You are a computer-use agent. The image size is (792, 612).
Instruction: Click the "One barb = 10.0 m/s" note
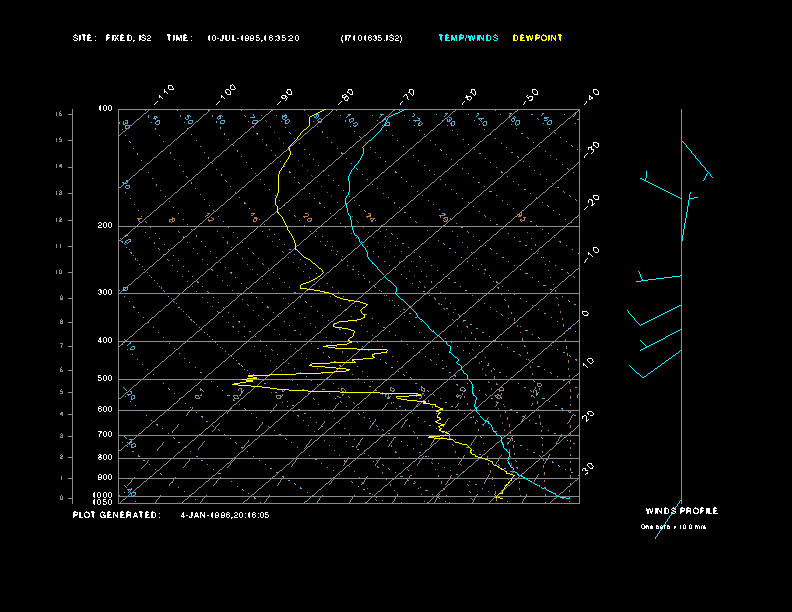point(673,527)
